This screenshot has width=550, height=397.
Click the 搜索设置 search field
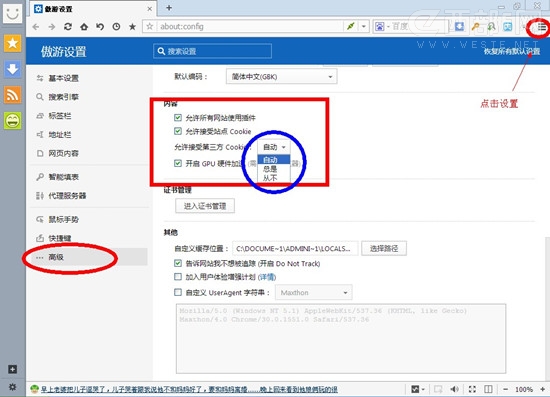[213, 51]
